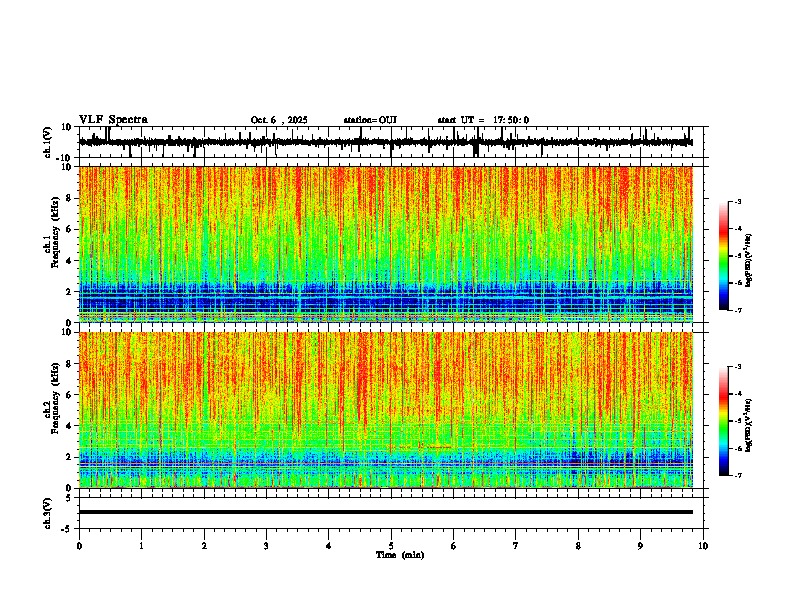Select the date text "Oct. 6 , 2025"

(279, 120)
